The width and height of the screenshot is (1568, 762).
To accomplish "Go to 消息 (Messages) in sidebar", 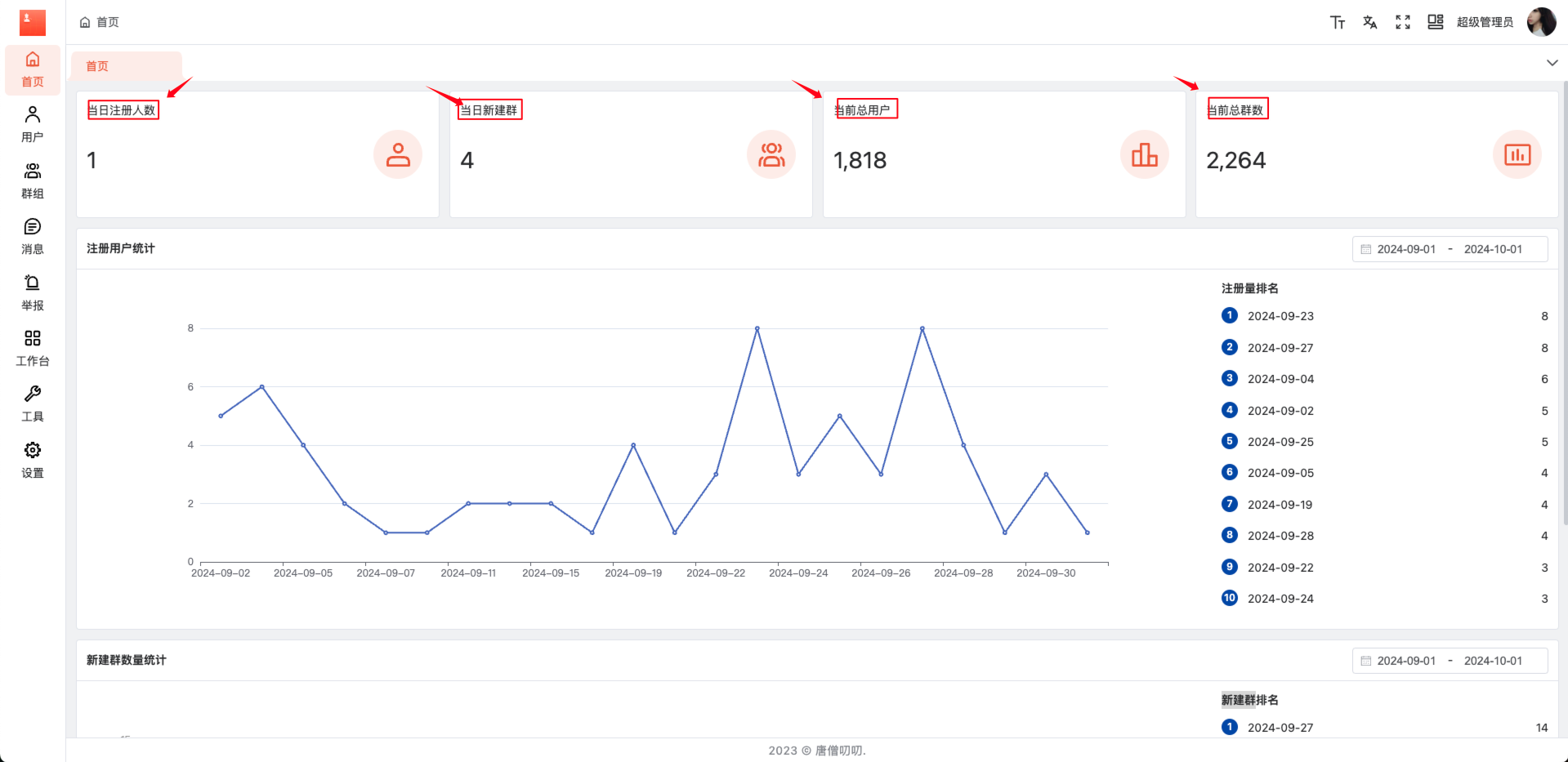I will (33, 236).
